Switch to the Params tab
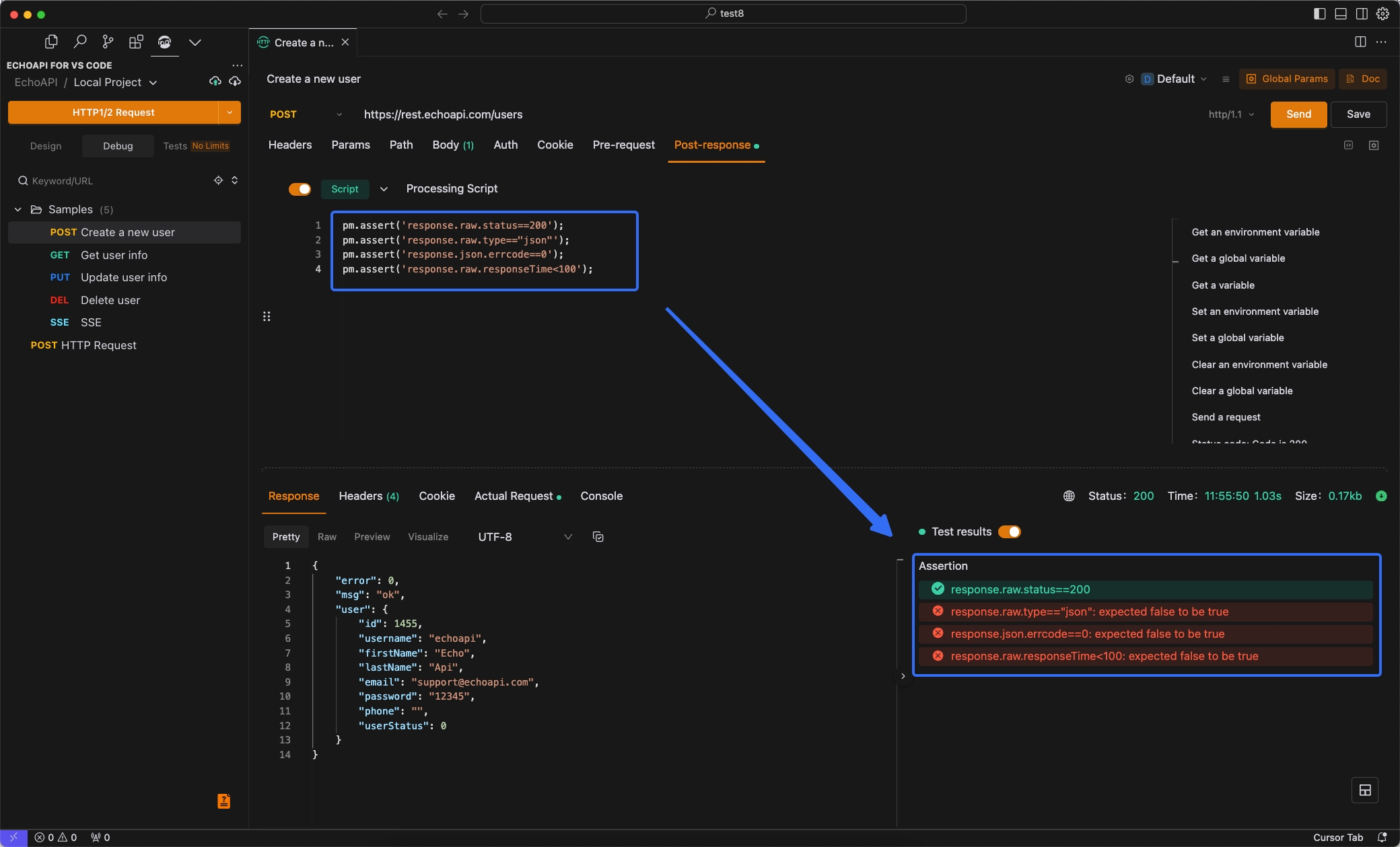1400x847 pixels. [351, 145]
